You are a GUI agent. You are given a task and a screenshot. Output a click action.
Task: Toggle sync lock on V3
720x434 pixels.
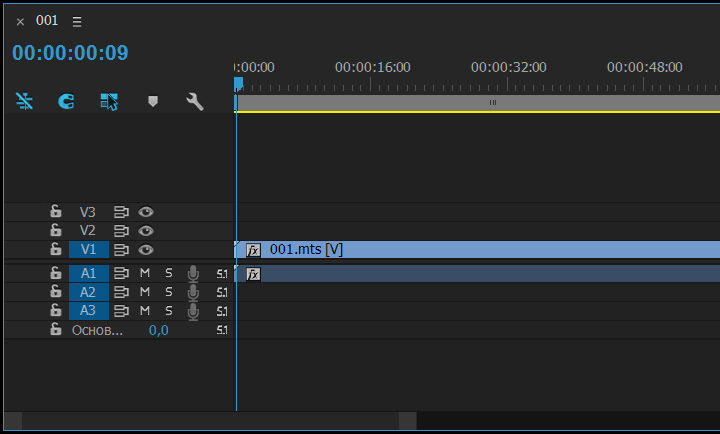[121, 212]
